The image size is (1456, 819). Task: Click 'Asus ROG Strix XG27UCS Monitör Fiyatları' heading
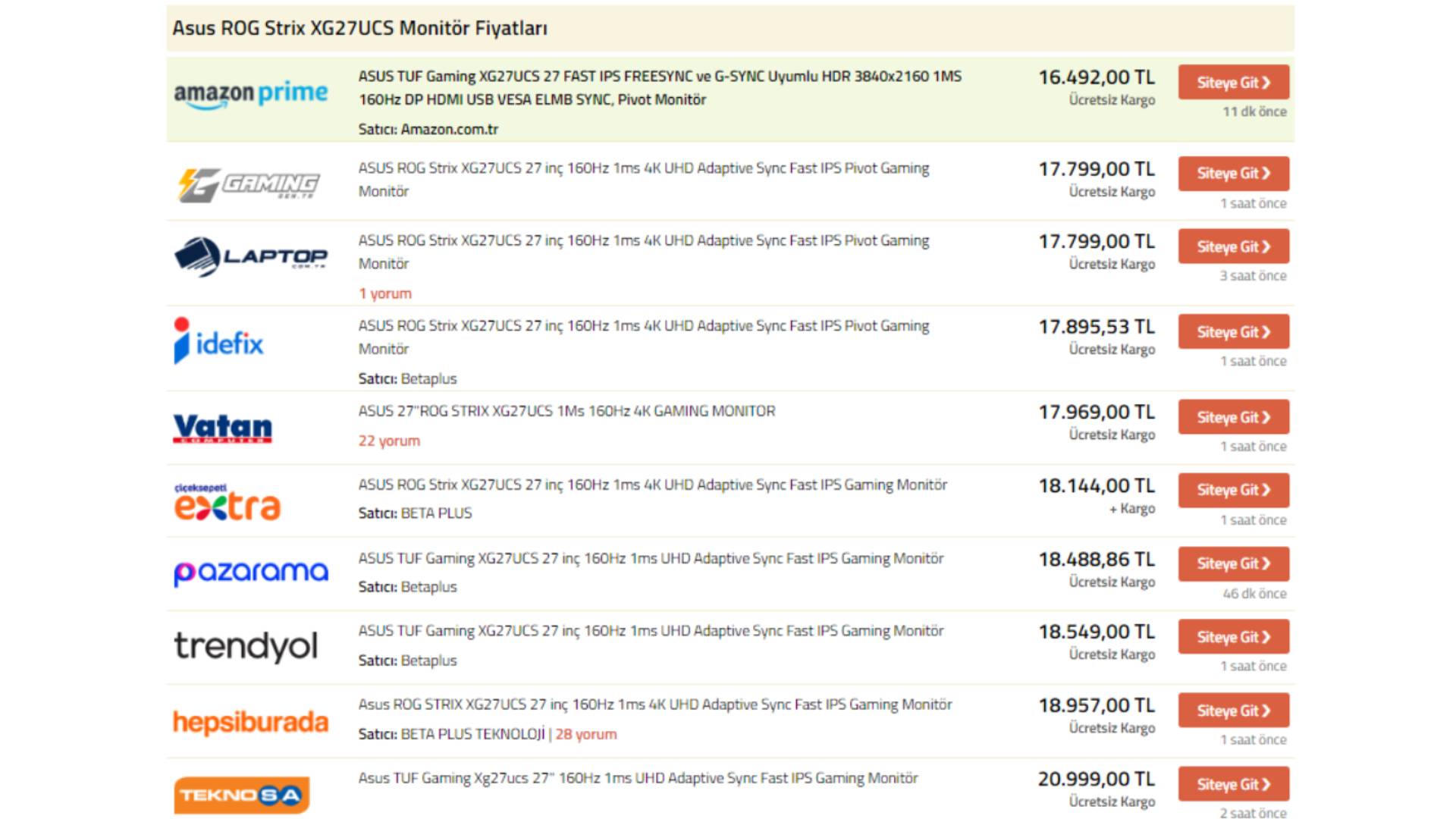(359, 28)
